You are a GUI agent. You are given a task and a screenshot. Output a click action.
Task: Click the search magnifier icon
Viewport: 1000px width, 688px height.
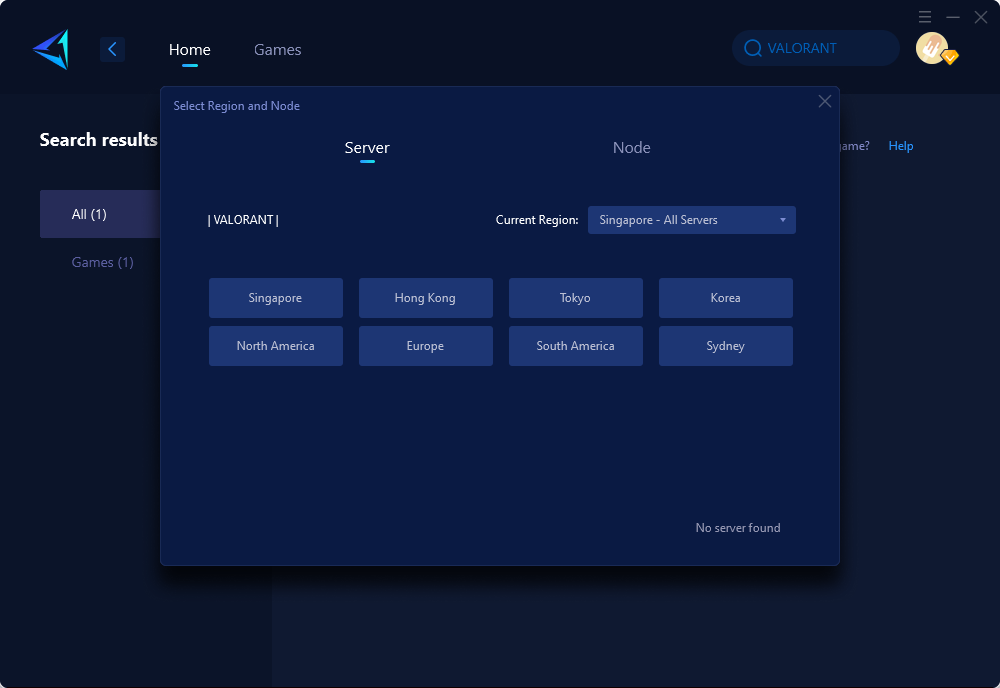(753, 48)
